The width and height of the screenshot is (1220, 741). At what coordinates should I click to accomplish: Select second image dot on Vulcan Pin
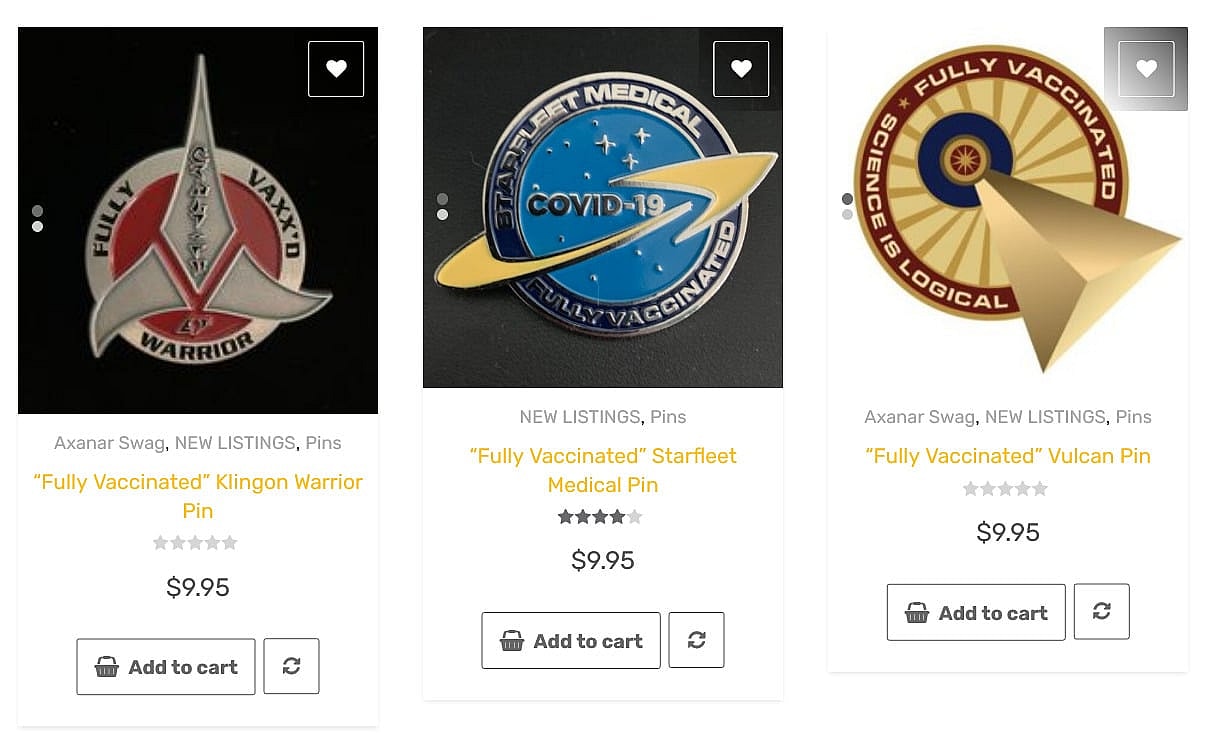click(847, 214)
